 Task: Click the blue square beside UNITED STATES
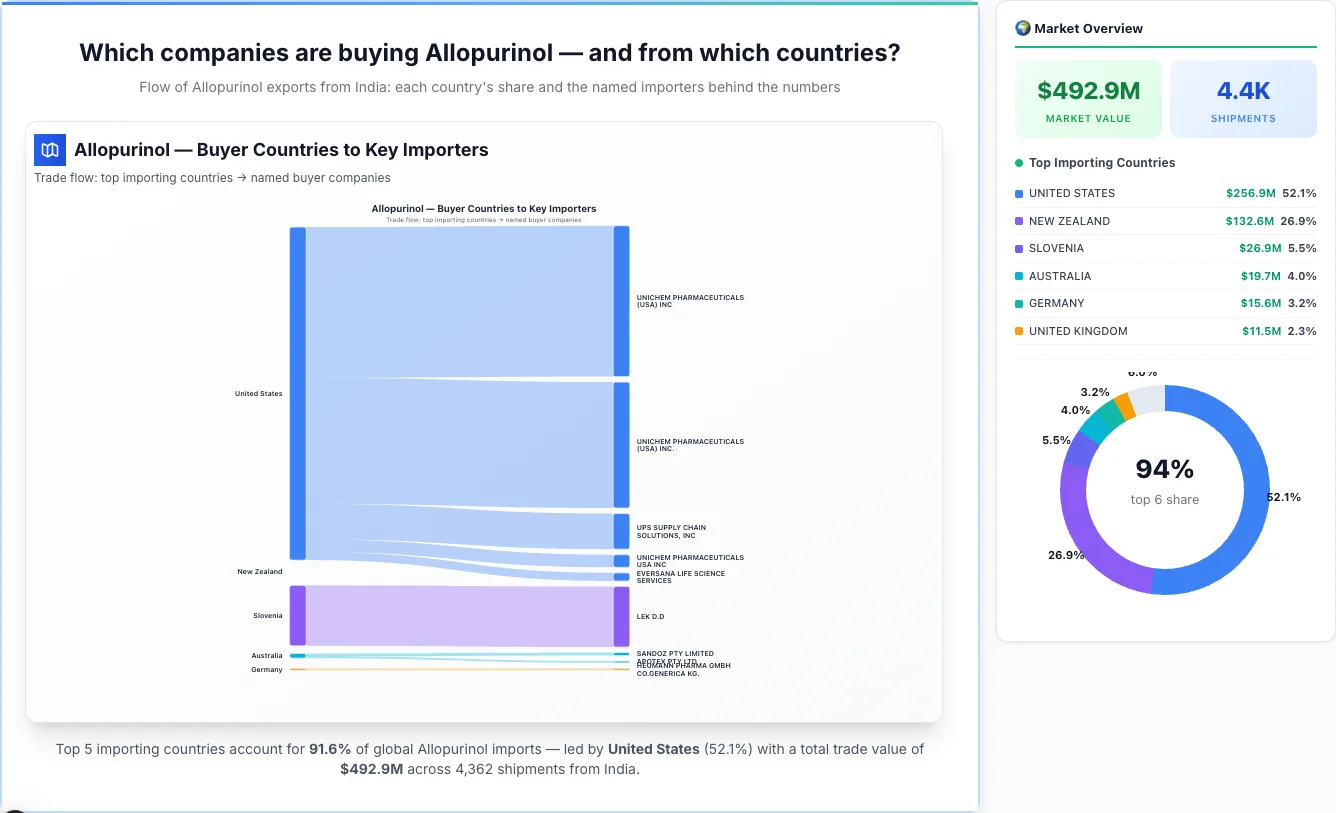(1017, 193)
